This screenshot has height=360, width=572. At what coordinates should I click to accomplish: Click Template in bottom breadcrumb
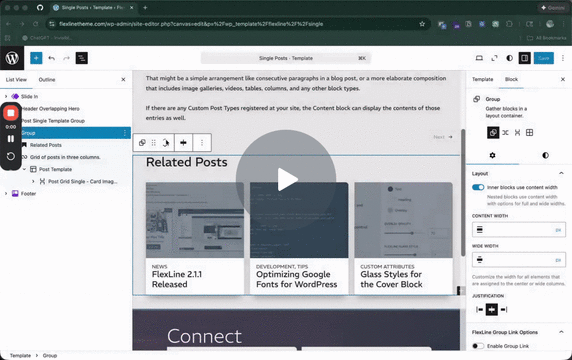(20, 355)
